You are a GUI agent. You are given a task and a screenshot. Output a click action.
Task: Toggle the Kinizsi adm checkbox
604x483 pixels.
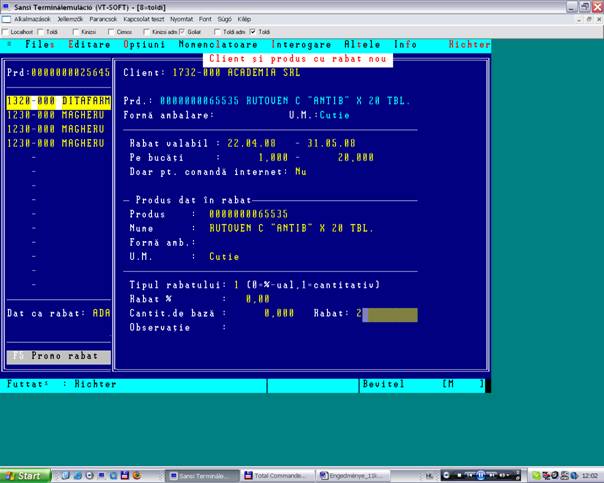click(146, 32)
